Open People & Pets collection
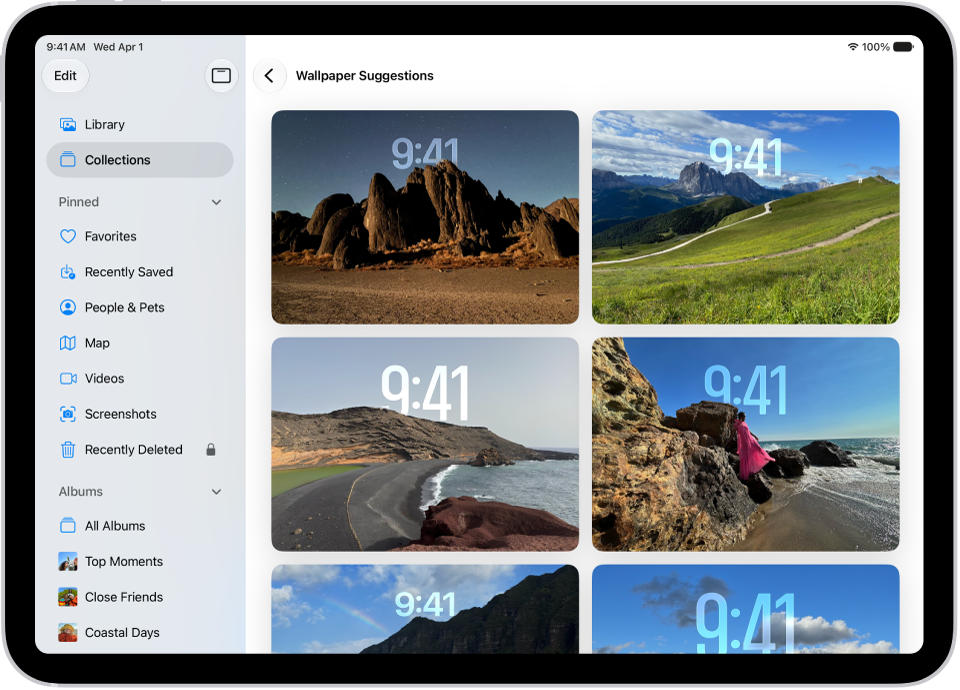The height and width of the screenshot is (690, 960). point(140,307)
